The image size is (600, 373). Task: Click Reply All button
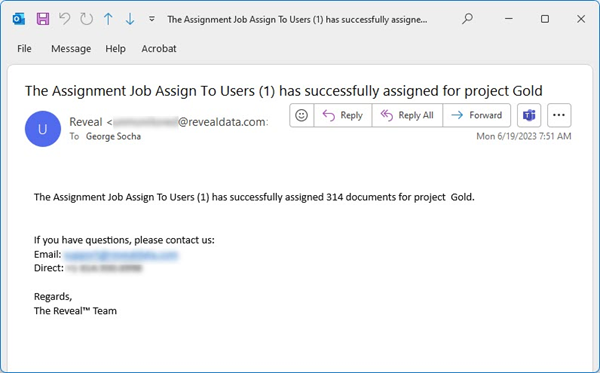[x=407, y=115]
